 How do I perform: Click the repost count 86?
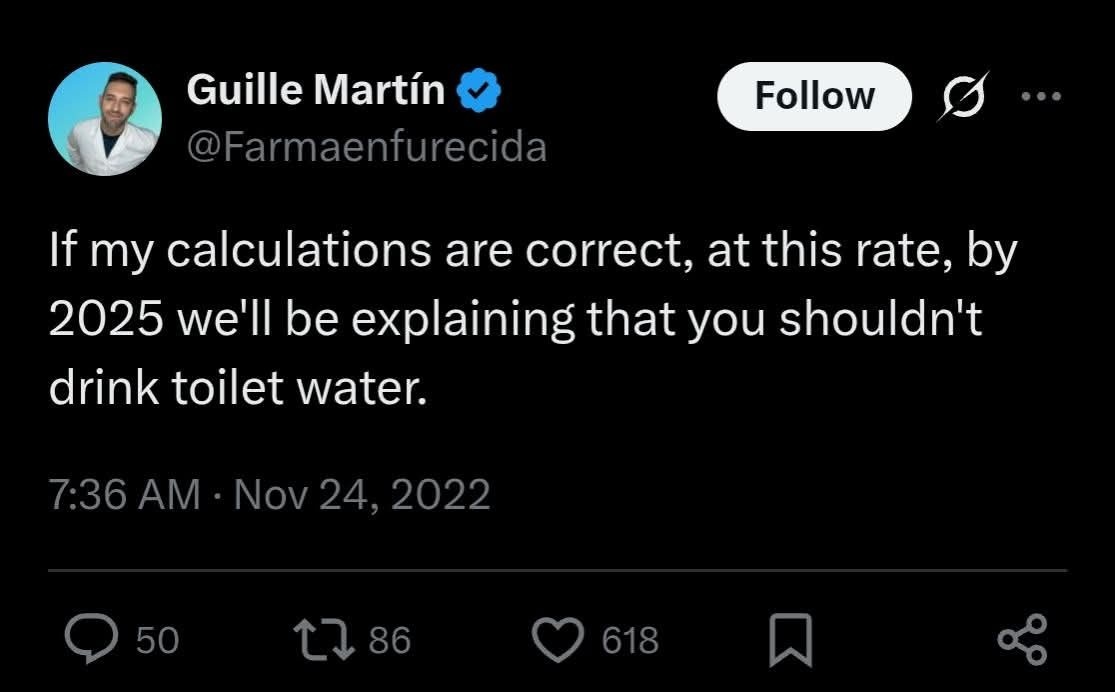tap(389, 640)
